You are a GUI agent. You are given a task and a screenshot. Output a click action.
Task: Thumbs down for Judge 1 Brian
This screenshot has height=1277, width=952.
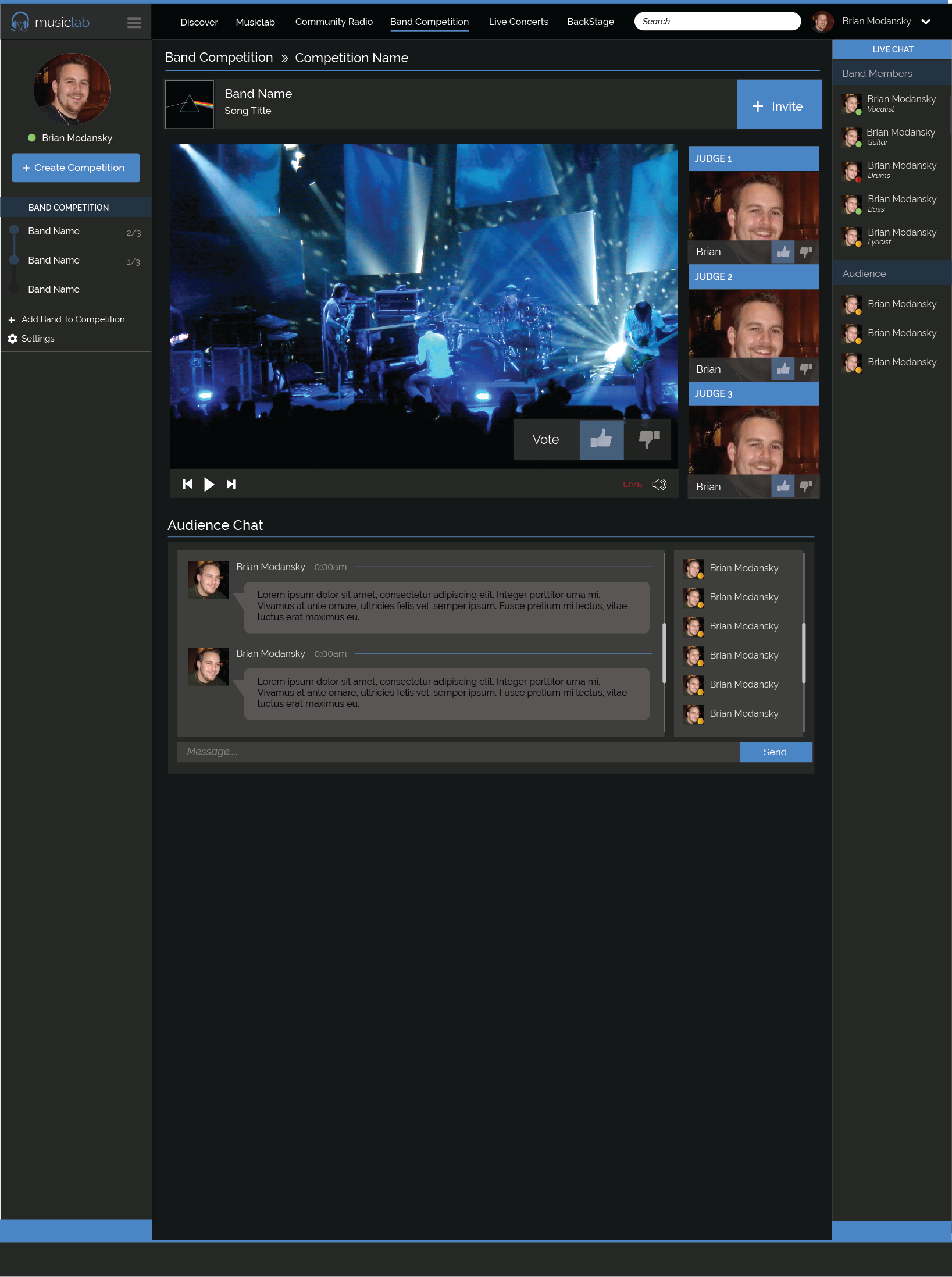pos(807,252)
